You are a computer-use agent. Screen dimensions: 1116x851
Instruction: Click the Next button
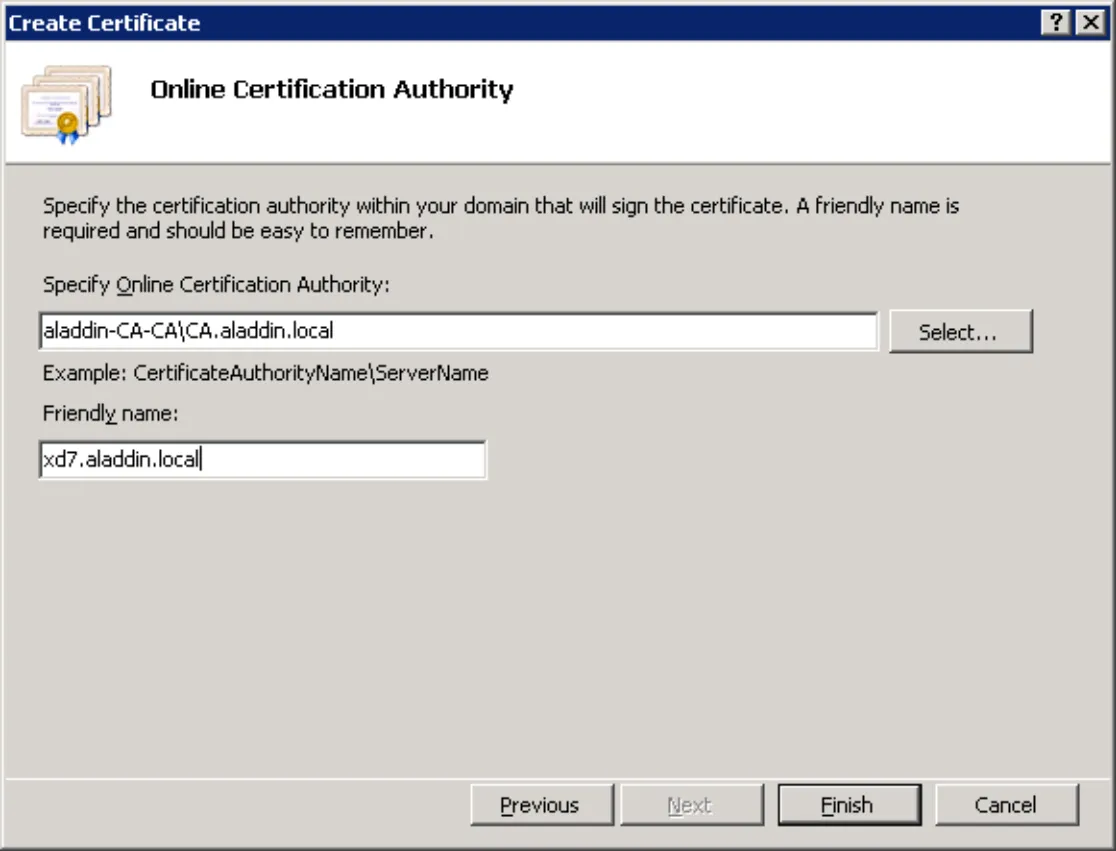point(692,805)
